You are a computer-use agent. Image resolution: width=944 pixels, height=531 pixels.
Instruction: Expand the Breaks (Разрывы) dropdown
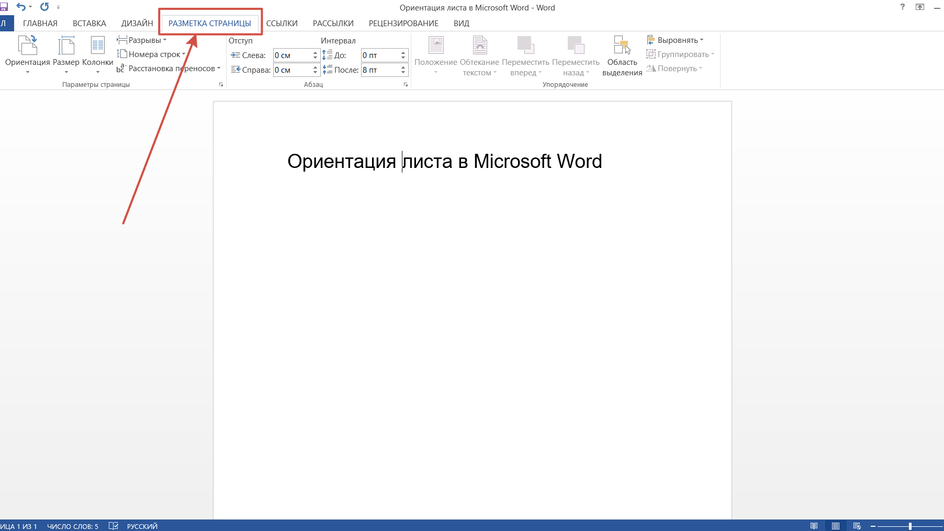[142, 40]
